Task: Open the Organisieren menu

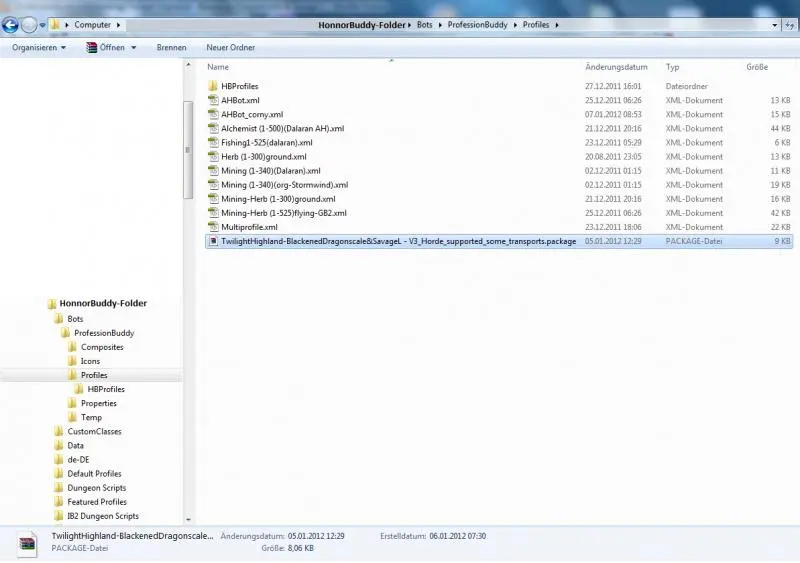Action: (x=39, y=47)
